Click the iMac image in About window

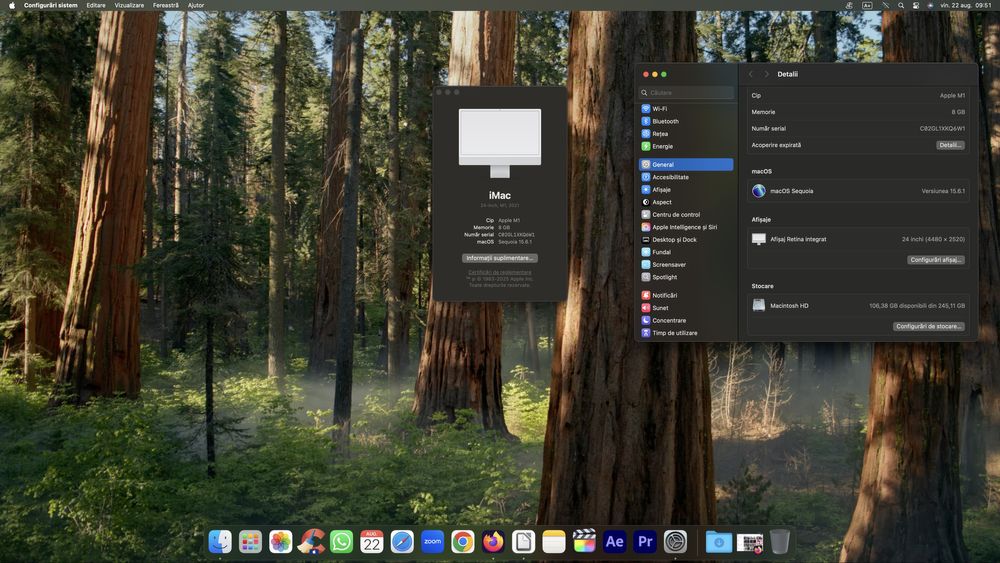tap(499, 143)
